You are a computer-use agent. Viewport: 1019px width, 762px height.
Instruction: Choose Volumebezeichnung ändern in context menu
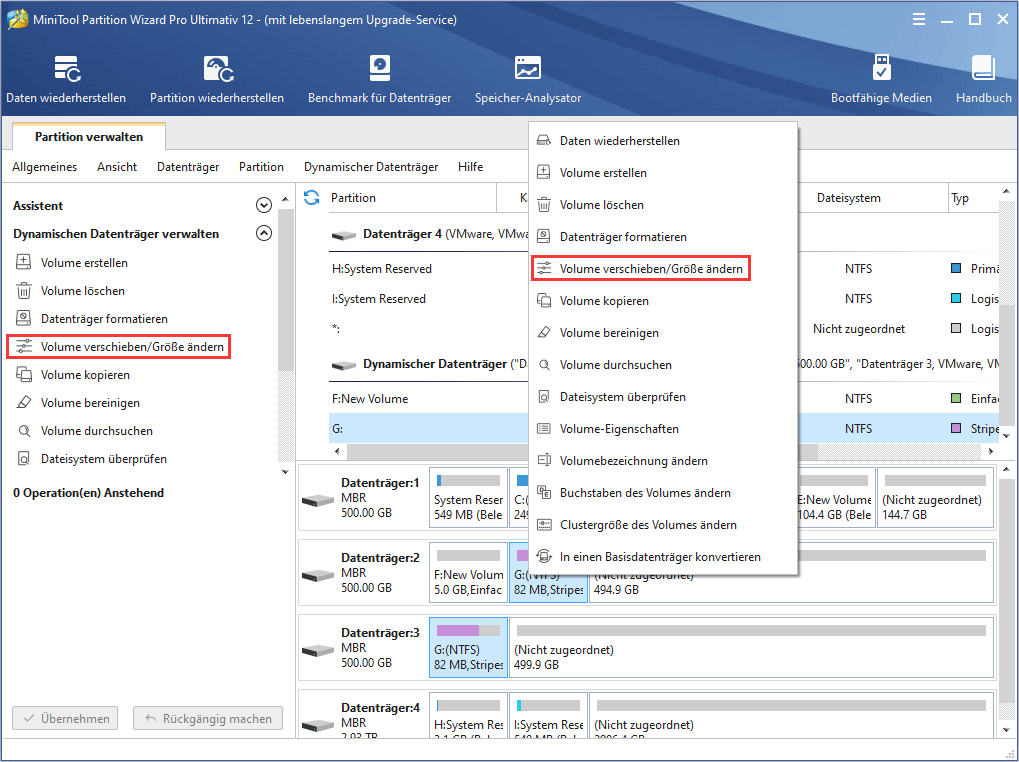663,461
